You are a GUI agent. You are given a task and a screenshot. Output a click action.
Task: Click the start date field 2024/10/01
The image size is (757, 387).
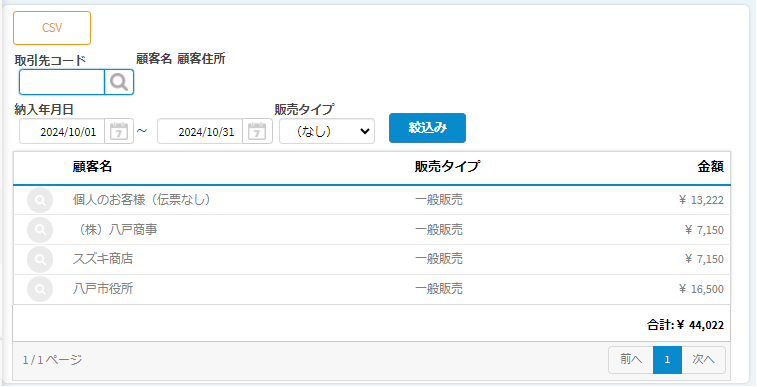[x=62, y=131]
